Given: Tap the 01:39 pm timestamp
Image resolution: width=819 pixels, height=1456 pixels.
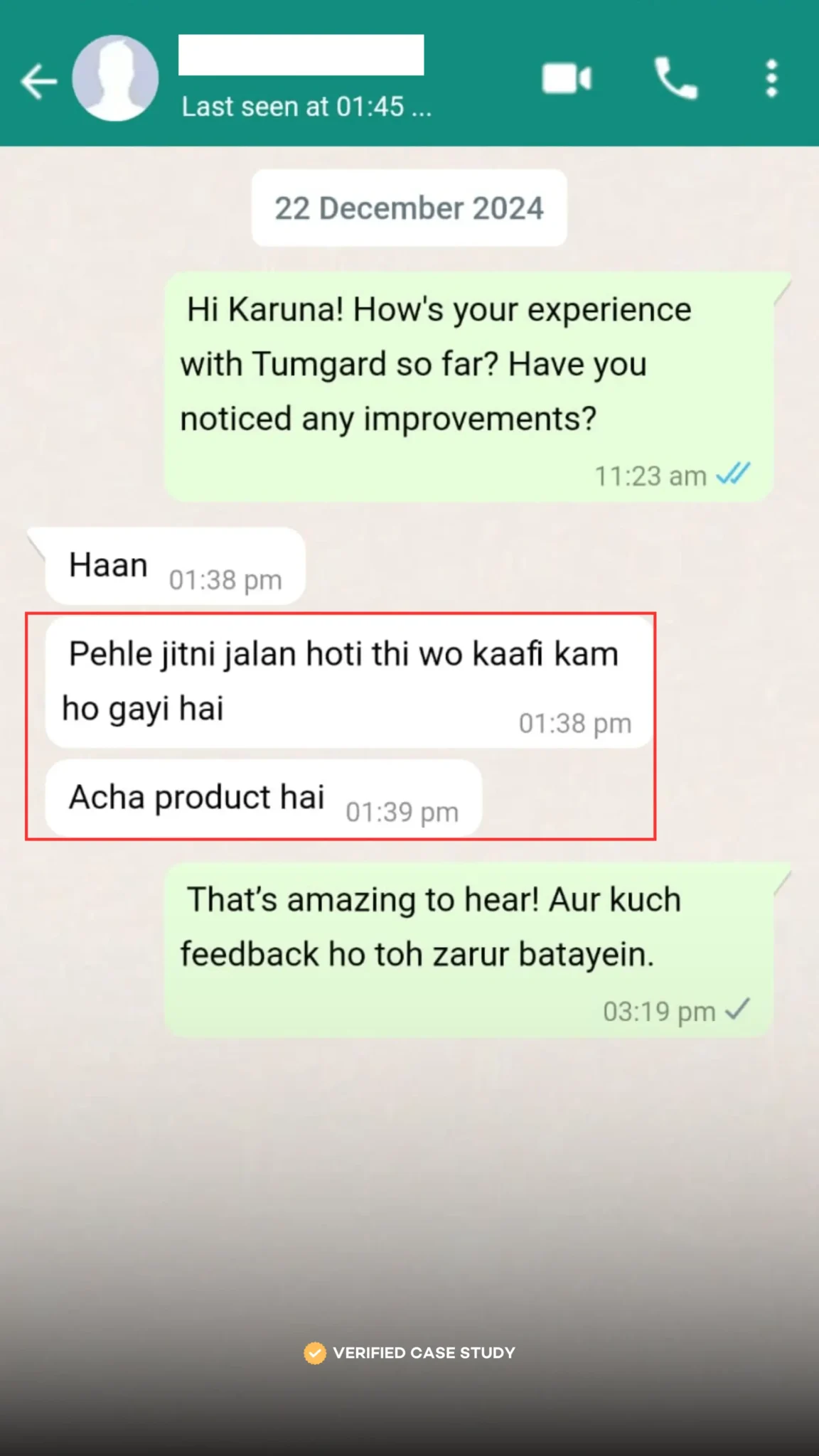Looking at the screenshot, I should (402, 812).
